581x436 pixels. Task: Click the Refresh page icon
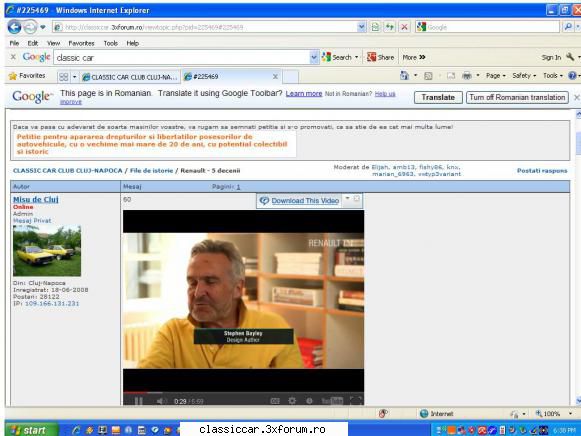389,27
